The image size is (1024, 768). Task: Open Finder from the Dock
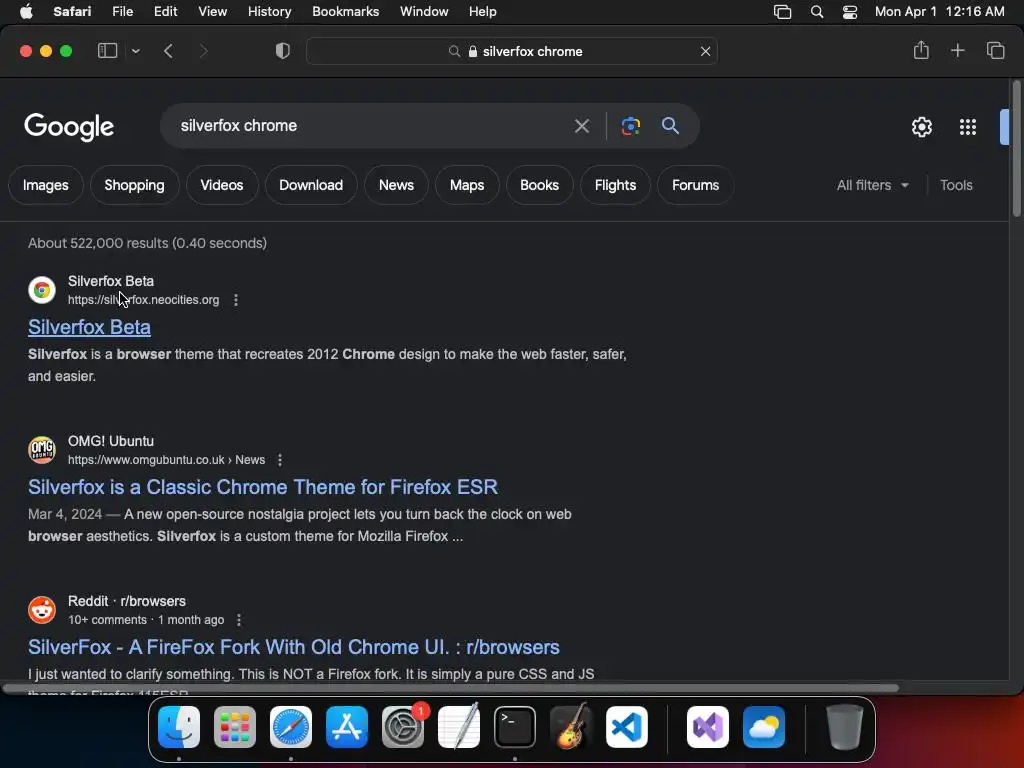(x=179, y=727)
